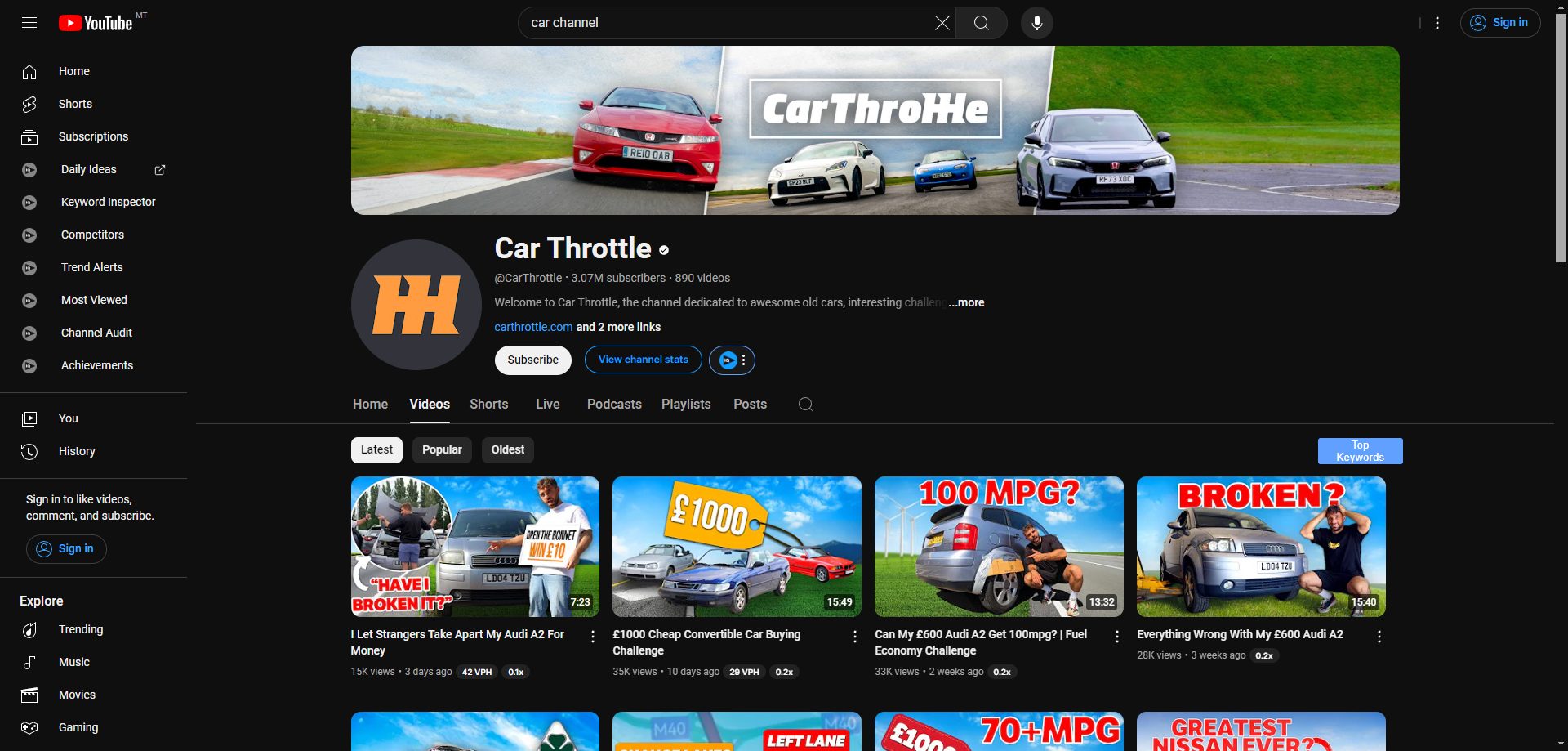1568x751 pixels.
Task: Open Movies under Explore
Action: click(93, 695)
